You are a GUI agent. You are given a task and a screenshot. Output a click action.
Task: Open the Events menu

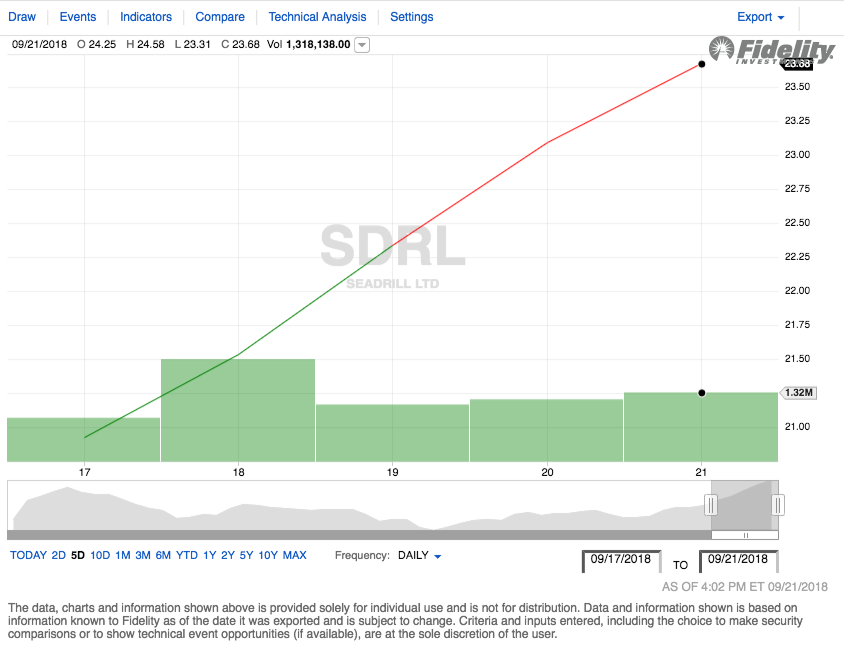(x=78, y=17)
